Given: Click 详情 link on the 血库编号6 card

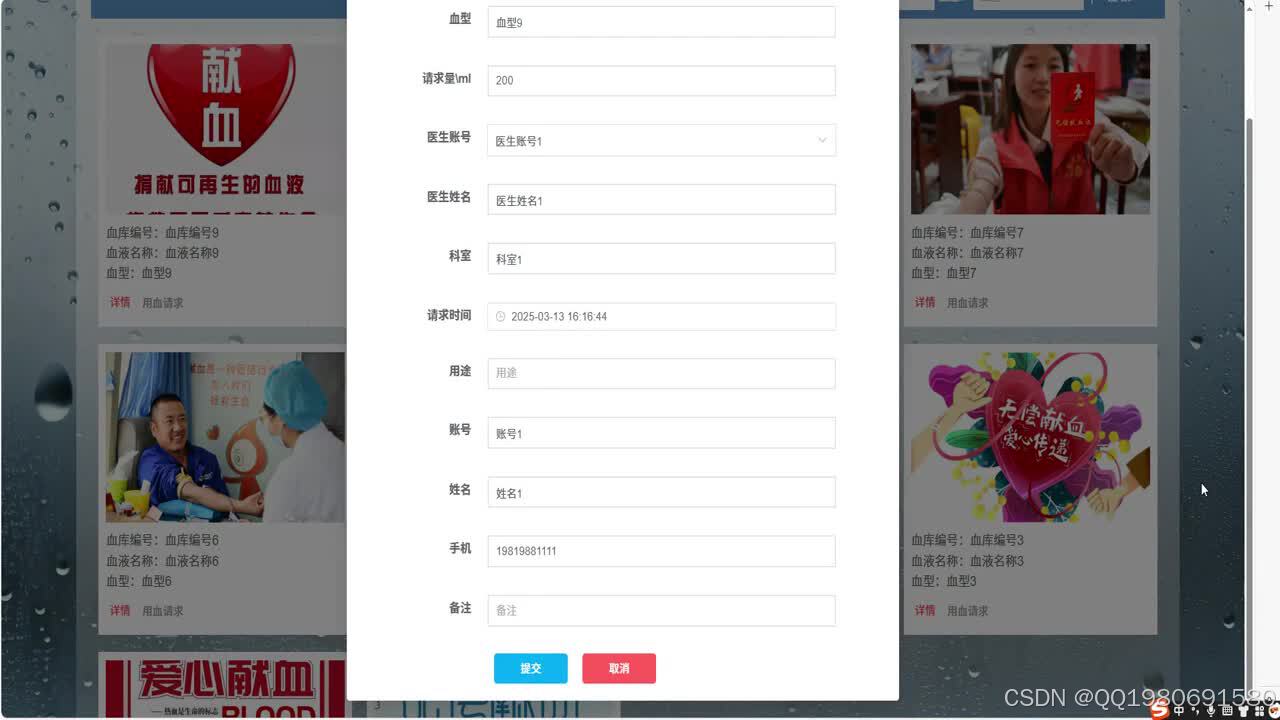Looking at the screenshot, I should click(119, 610).
